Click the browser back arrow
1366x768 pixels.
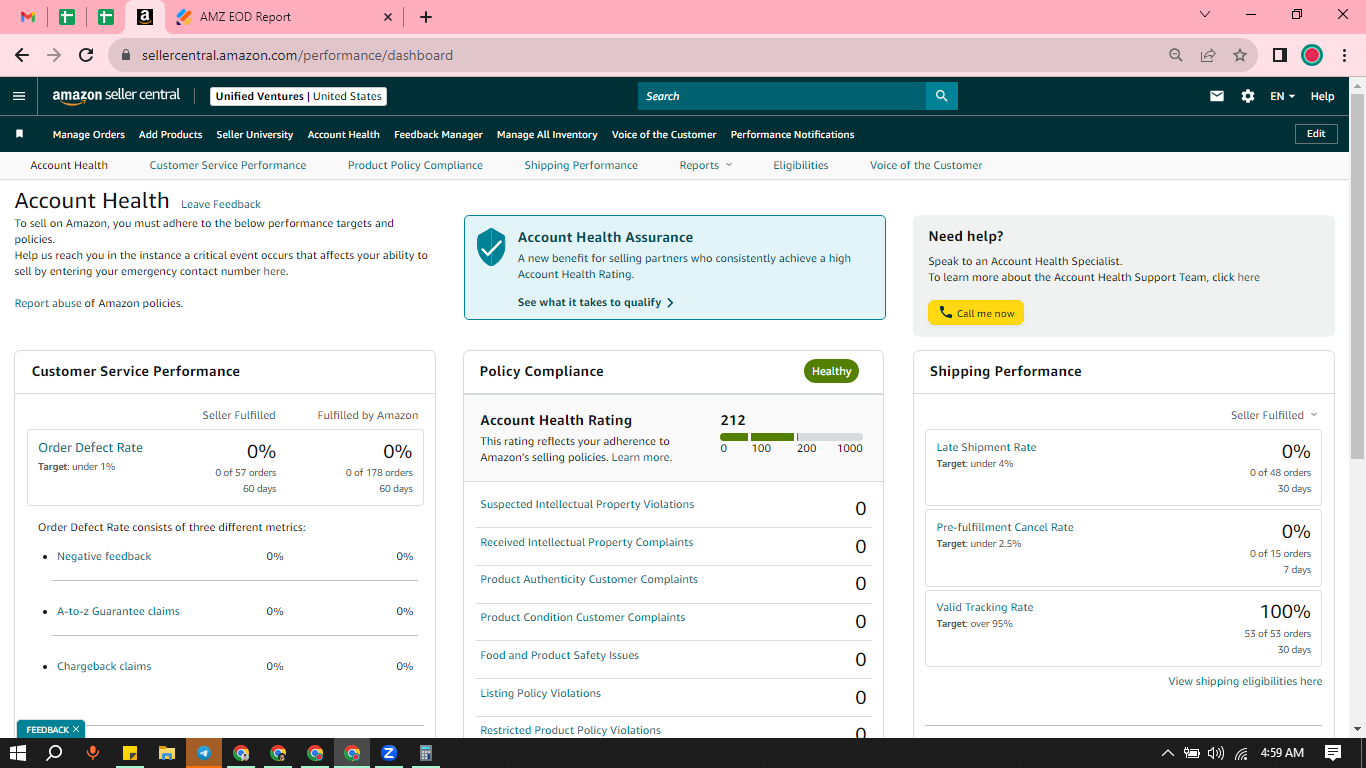tap(22, 55)
